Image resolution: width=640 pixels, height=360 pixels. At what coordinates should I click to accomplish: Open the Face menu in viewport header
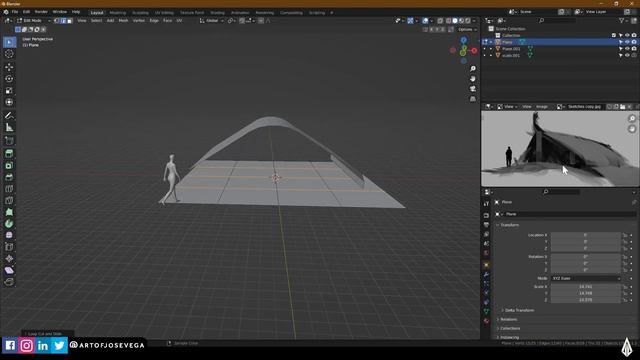pyautogui.click(x=167, y=20)
